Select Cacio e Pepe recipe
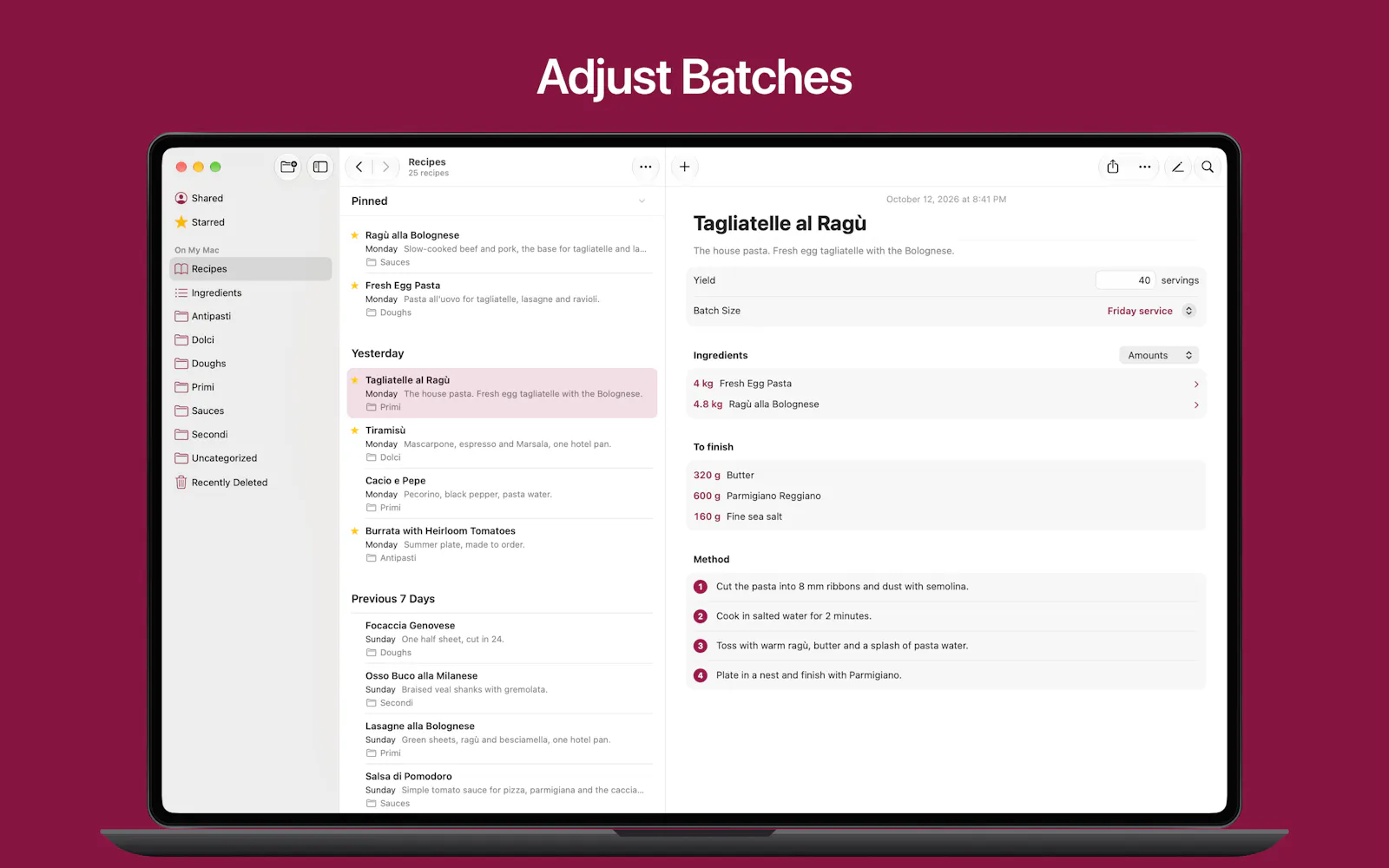1389x868 pixels. [502, 494]
